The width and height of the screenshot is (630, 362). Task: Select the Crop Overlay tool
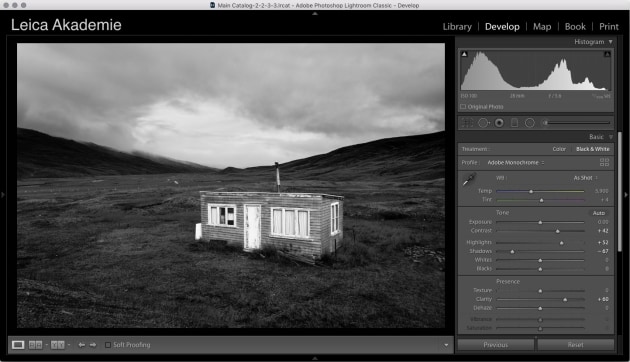[467, 123]
